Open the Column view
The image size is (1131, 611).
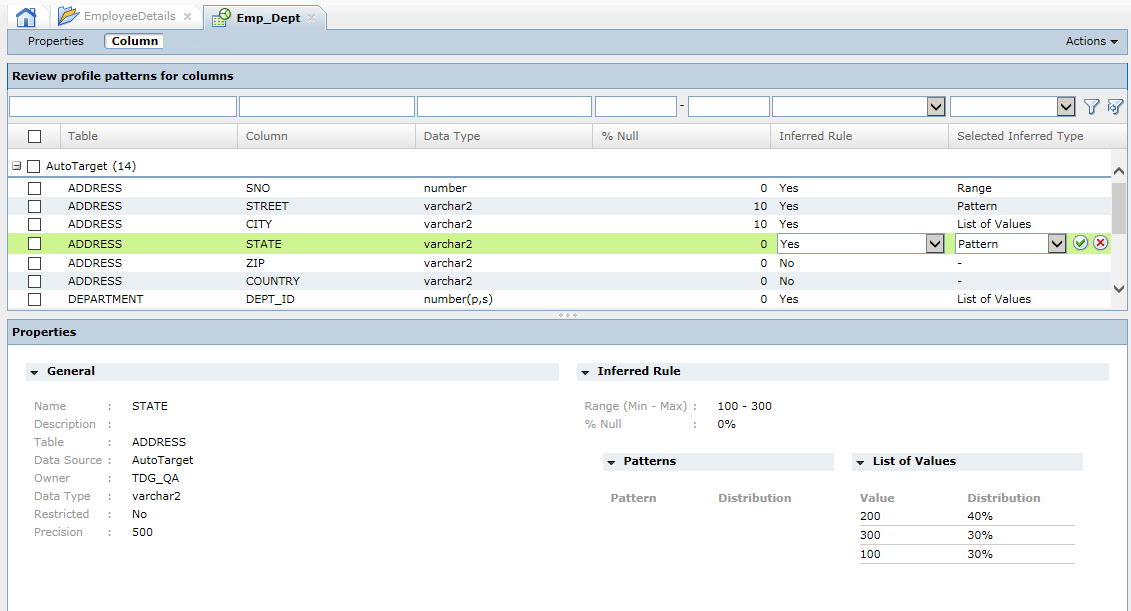134,41
